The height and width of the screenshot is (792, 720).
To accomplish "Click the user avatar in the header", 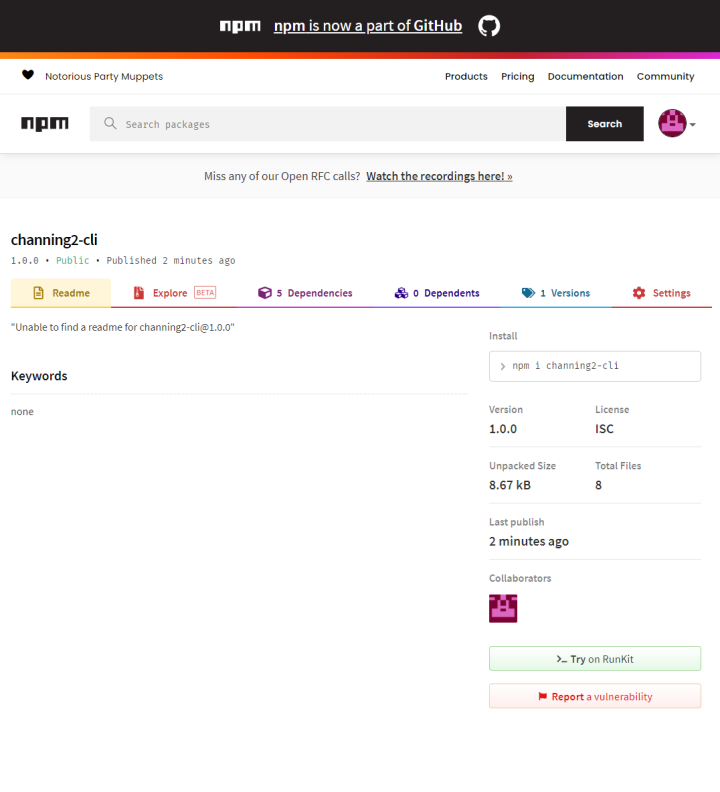I will (672, 123).
